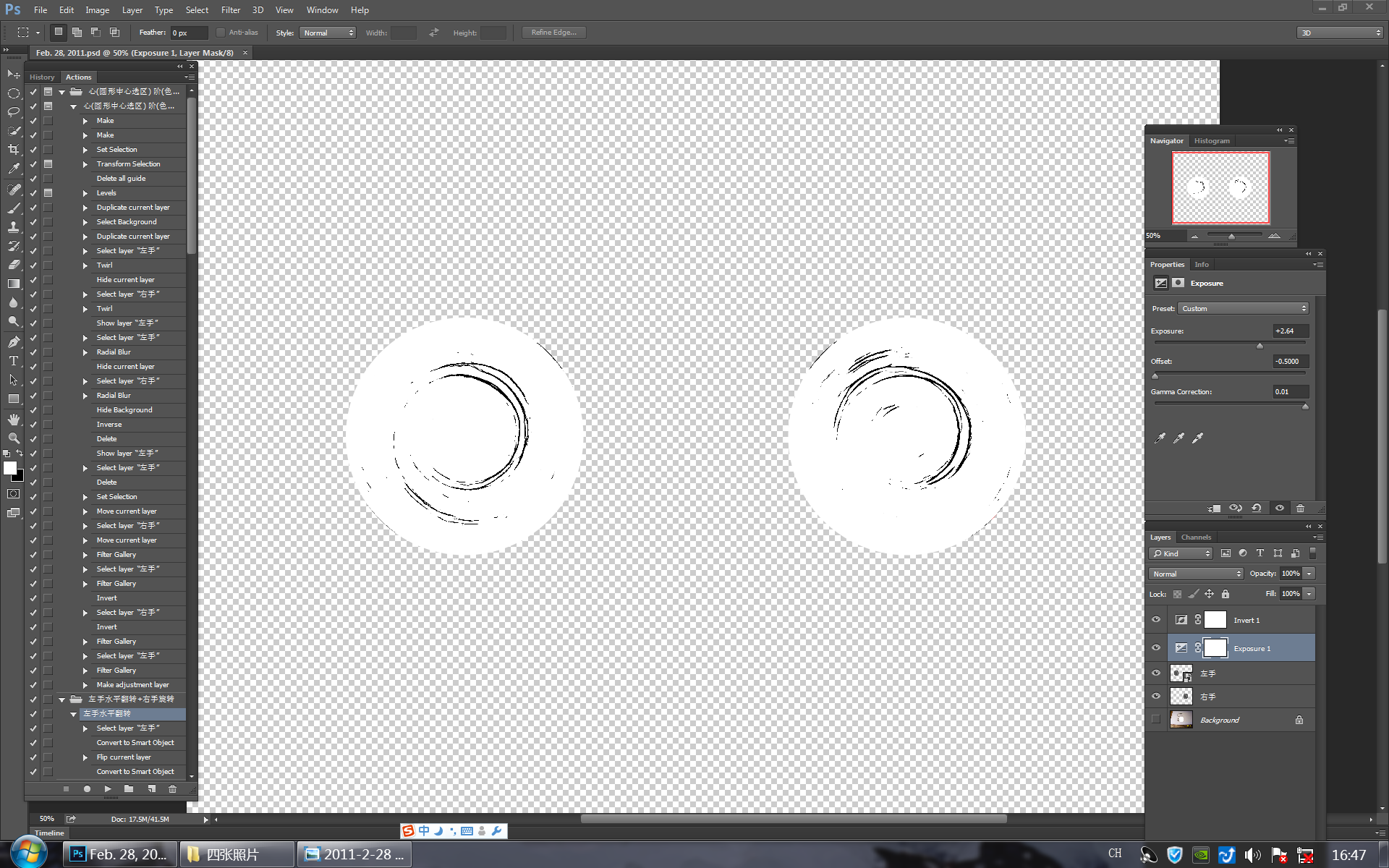Expand the Levels action step

click(85, 193)
